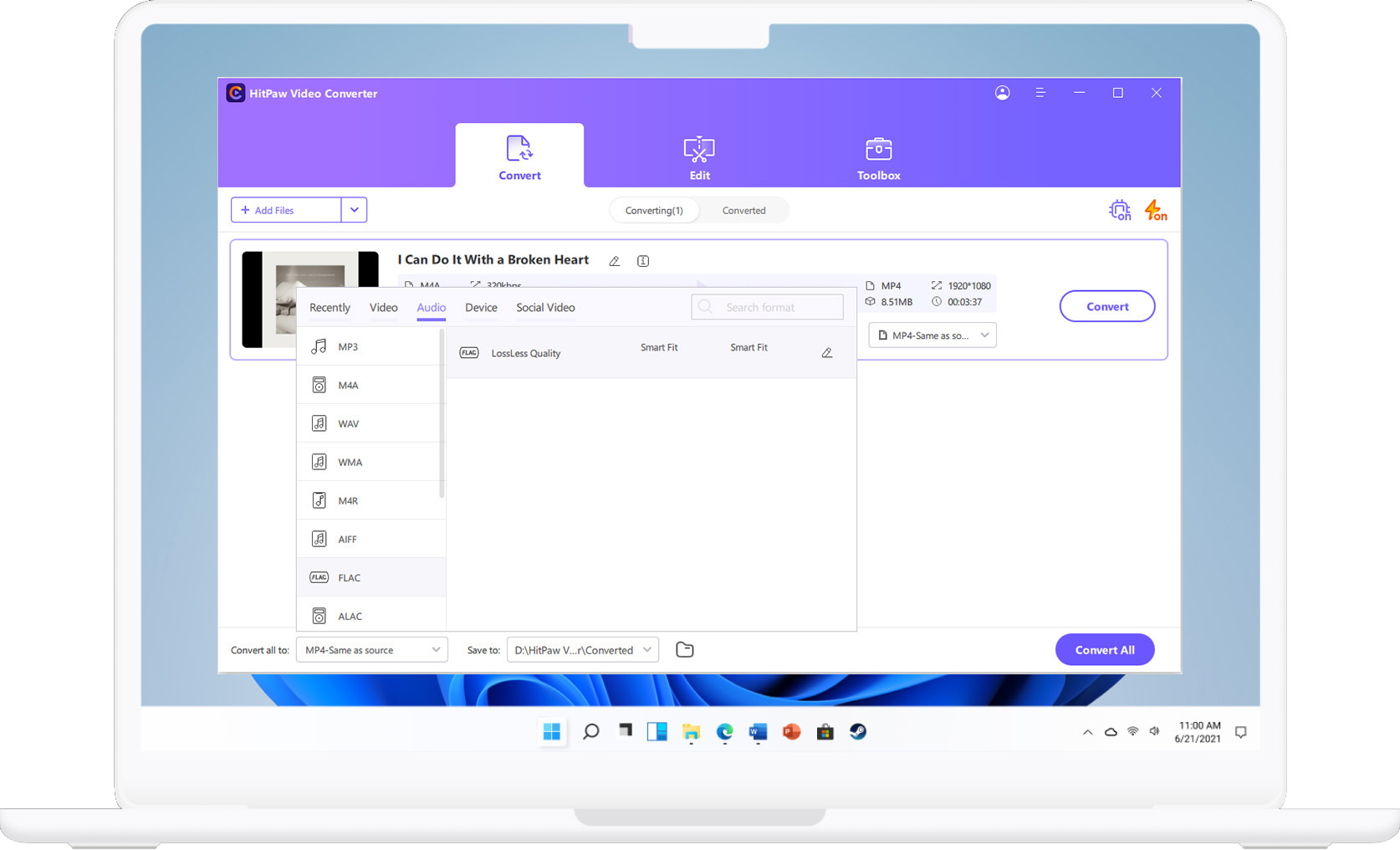Open Steam from taskbar
The height and width of the screenshot is (850, 1400).
[x=858, y=732]
